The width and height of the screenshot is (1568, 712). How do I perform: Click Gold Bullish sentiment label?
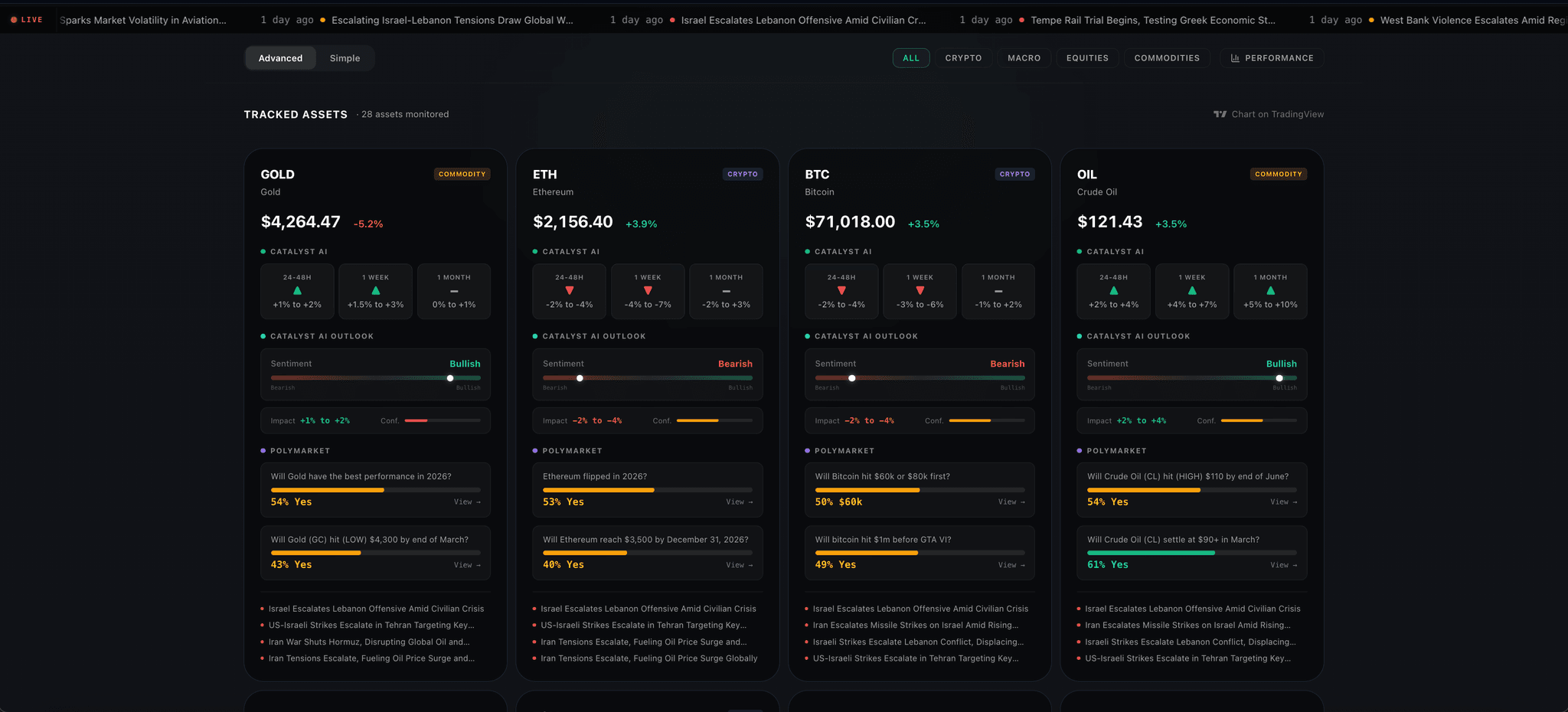coord(465,364)
